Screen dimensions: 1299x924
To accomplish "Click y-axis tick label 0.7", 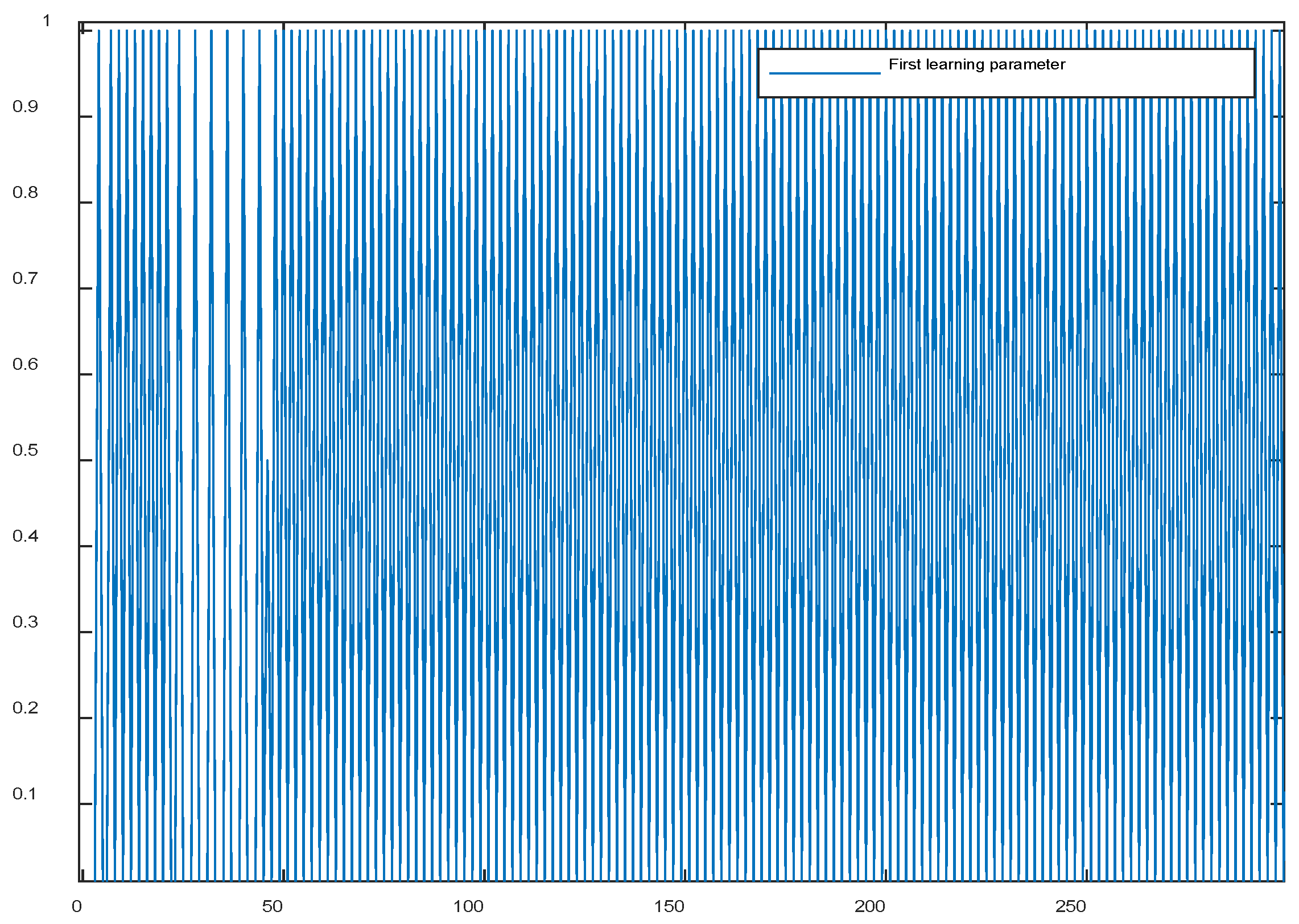I will point(25,278).
